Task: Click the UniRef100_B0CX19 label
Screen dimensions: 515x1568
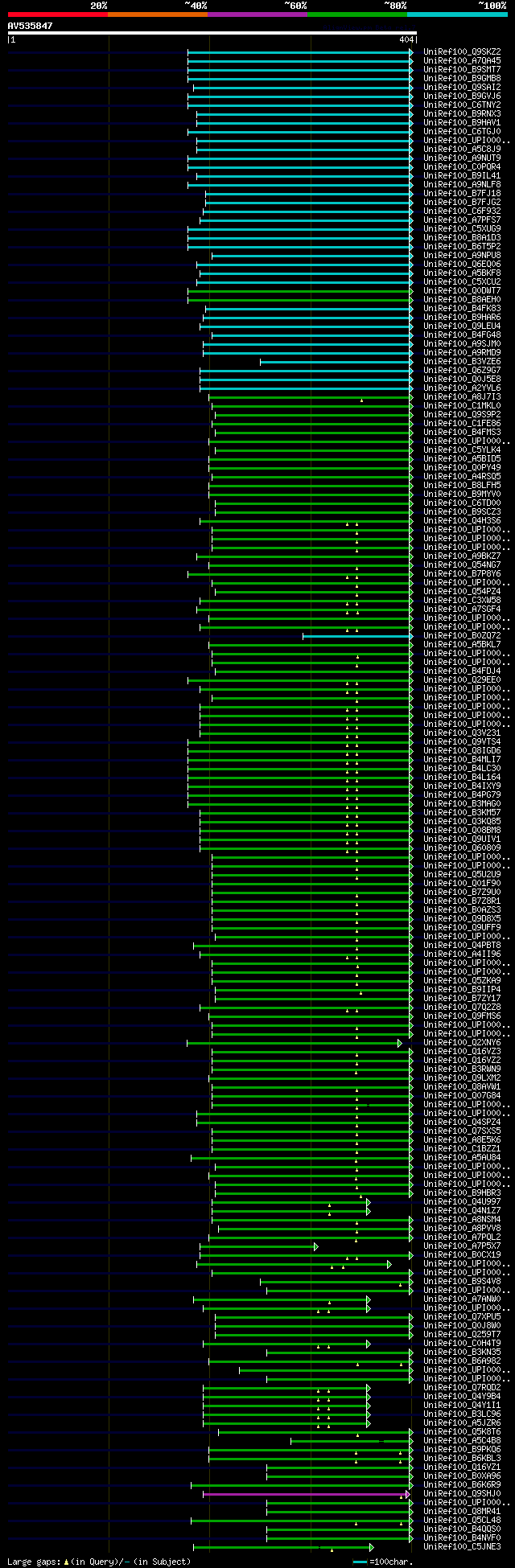Action: pyautogui.click(x=462, y=1255)
